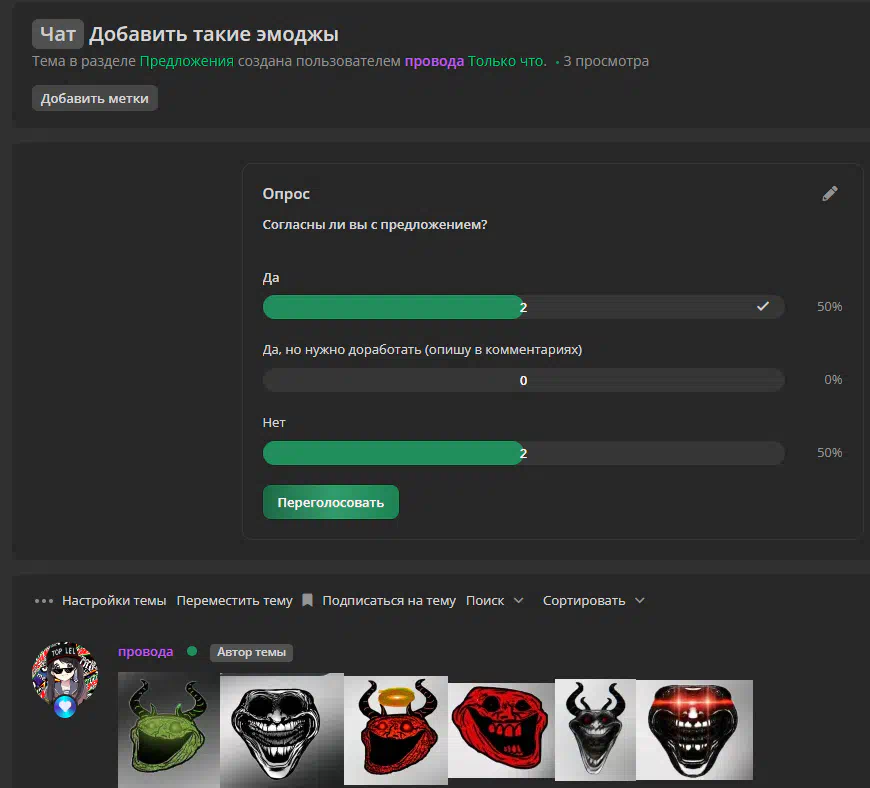Click the thread title Добавить такие эмоджы
Screen dimensions: 870x788
tap(214, 34)
